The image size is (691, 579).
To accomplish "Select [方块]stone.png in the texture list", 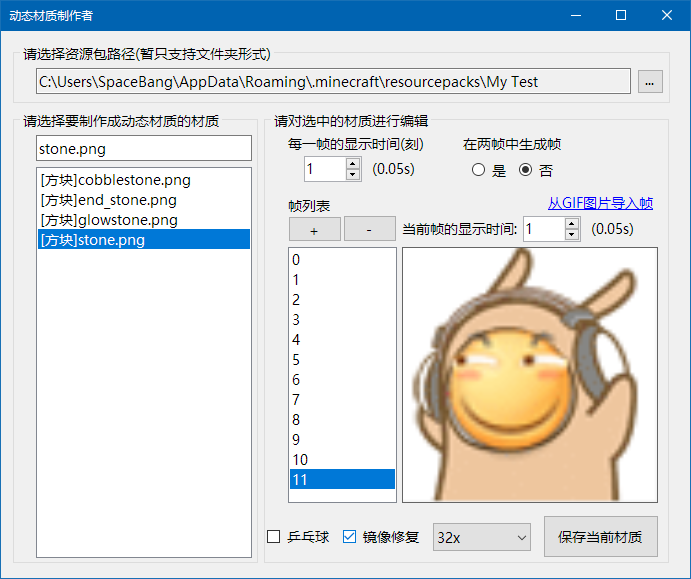I will coord(144,239).
